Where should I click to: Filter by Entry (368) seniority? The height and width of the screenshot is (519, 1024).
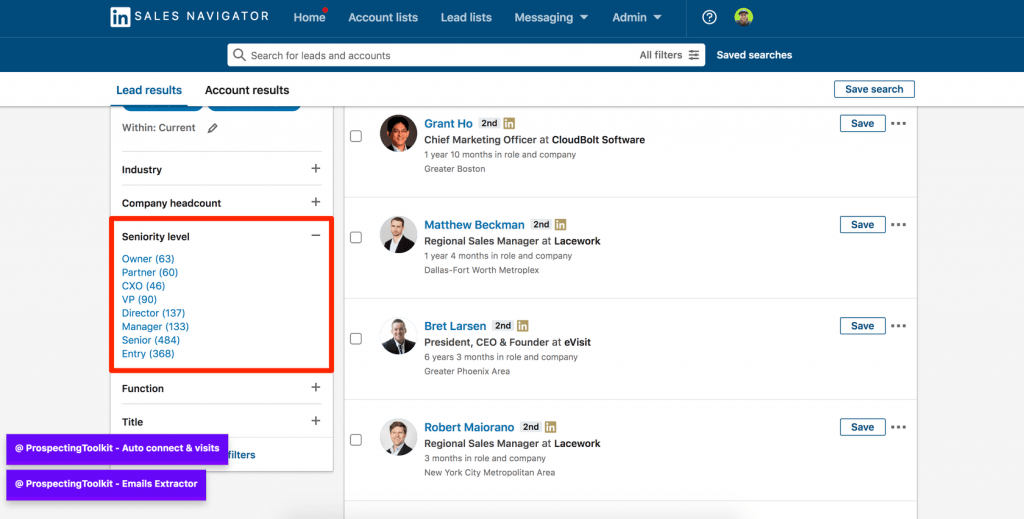tap(148, 354)
